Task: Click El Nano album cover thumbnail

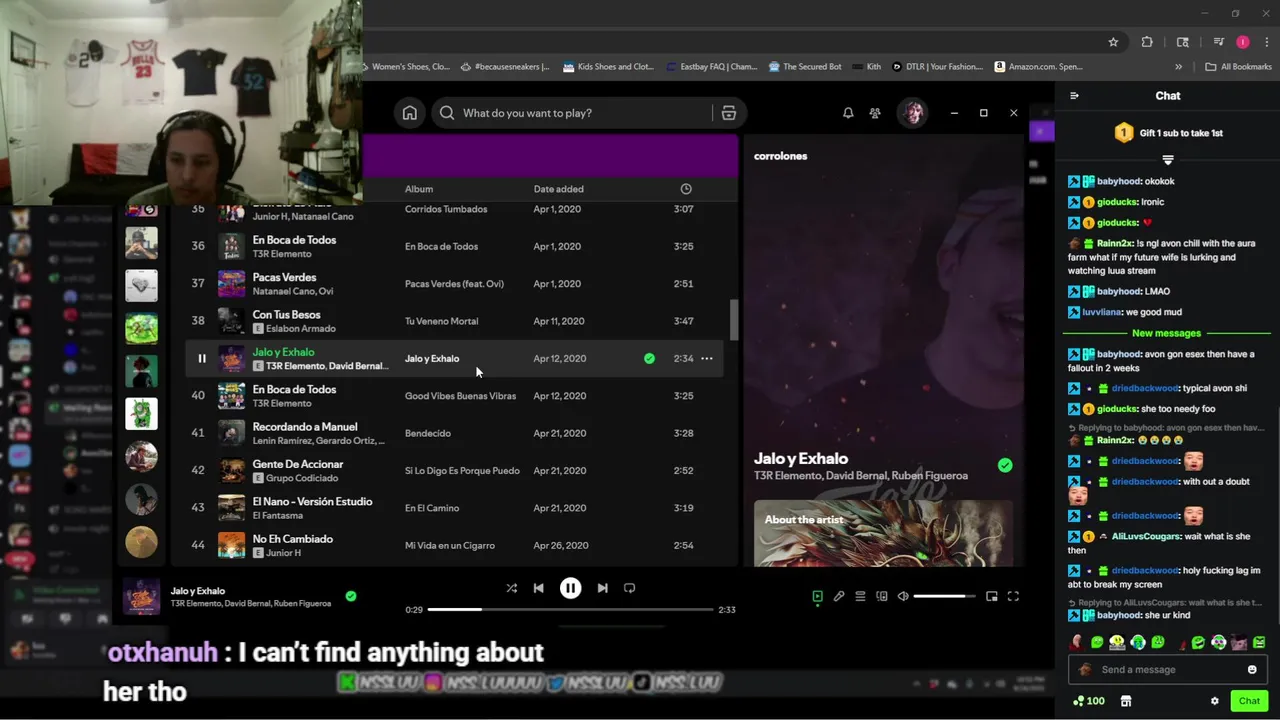Action: click(231, 508)
